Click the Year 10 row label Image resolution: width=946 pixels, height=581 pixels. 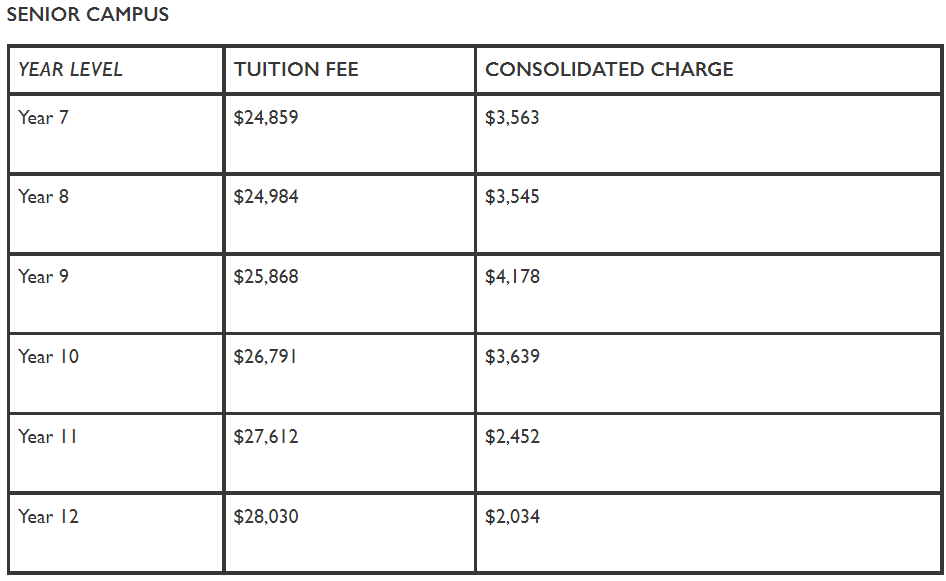tap(48, 356)
